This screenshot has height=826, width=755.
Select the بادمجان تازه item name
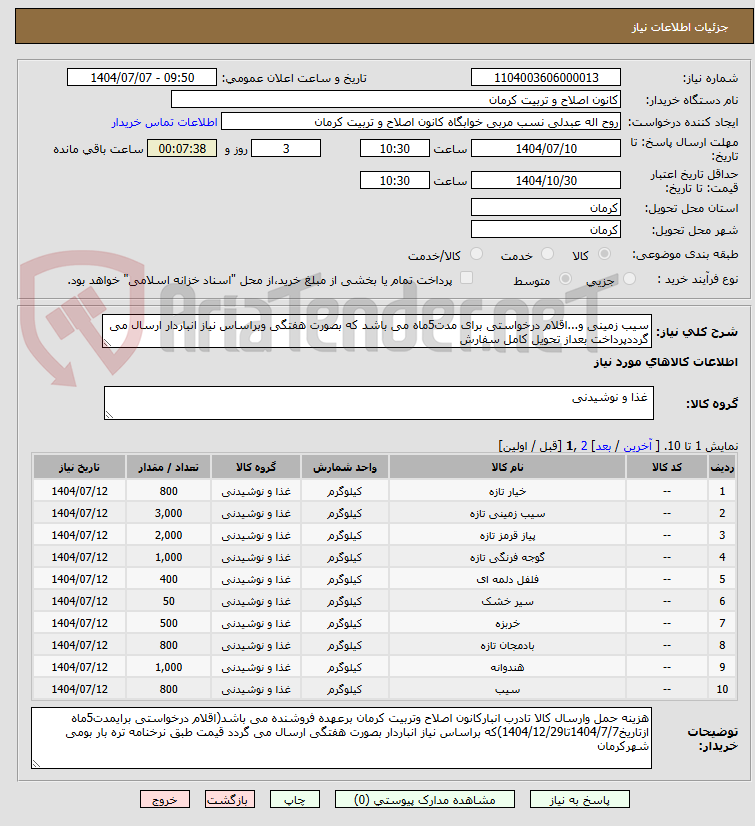pyautogui.click(x=507, y=645)
